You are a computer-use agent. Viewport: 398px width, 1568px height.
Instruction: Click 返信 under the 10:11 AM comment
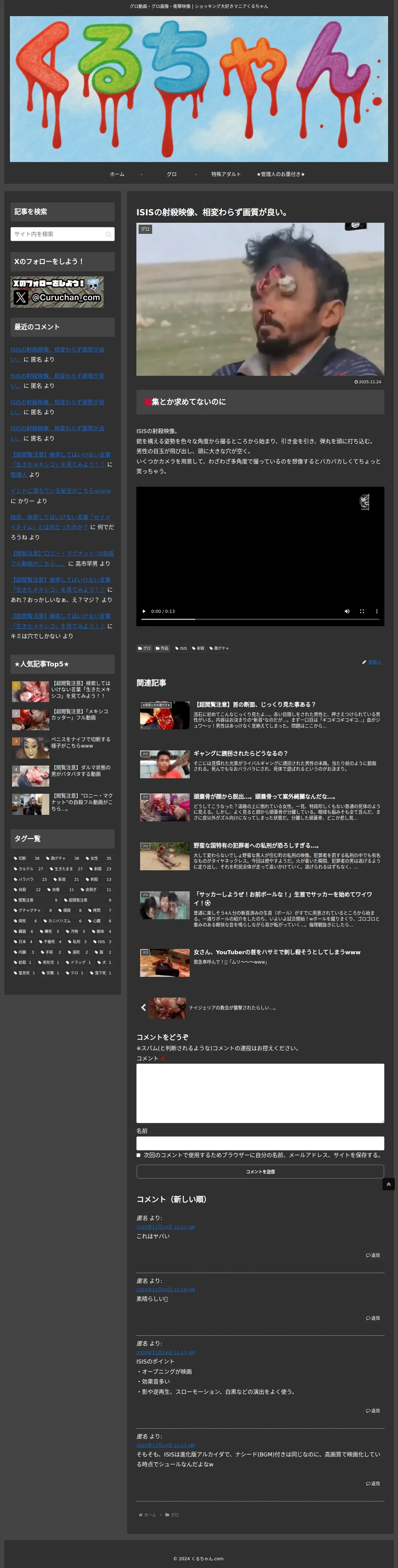pyautogui.click(x=373, y=1483)
